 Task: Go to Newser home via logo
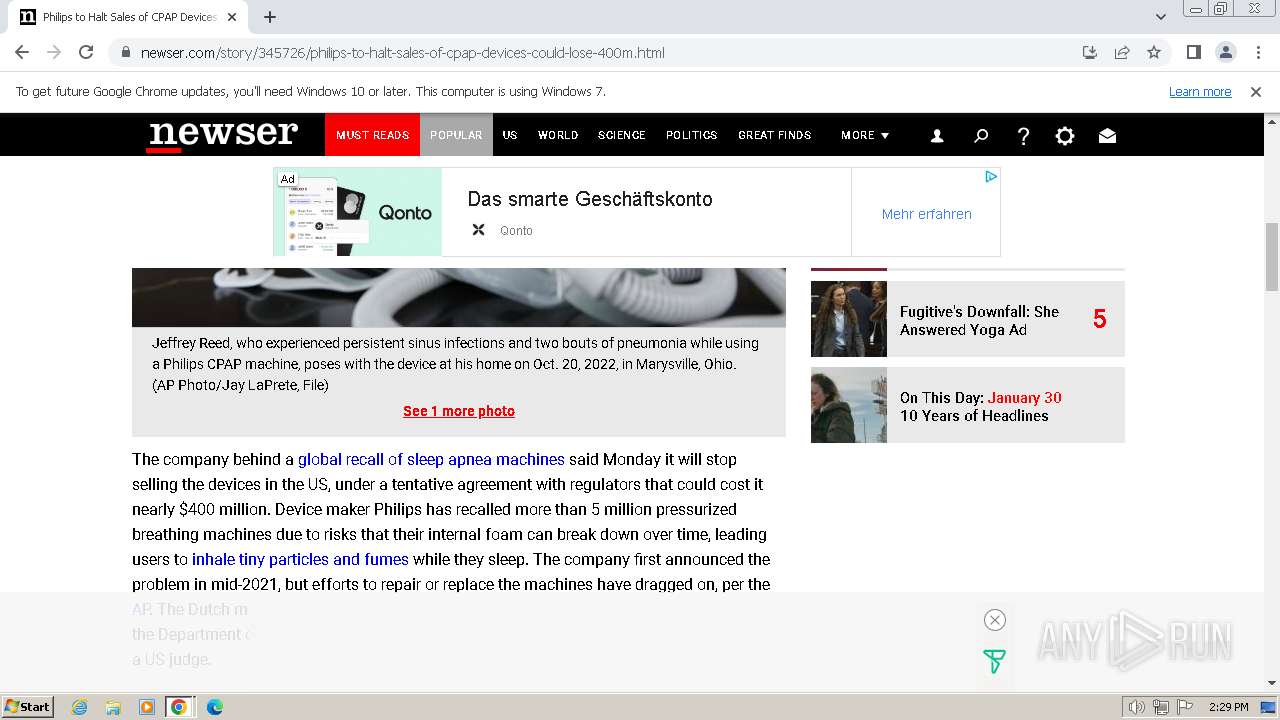pyautogui.click(x=222, y=135)
